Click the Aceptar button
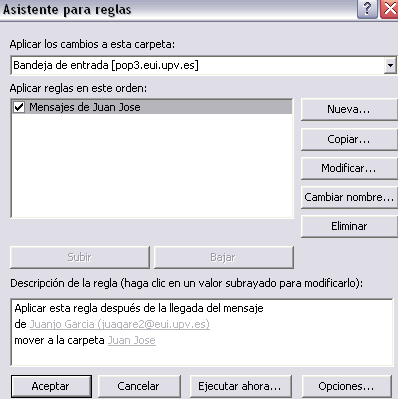The height and width of the screenshot is (399, 398). 51,386
